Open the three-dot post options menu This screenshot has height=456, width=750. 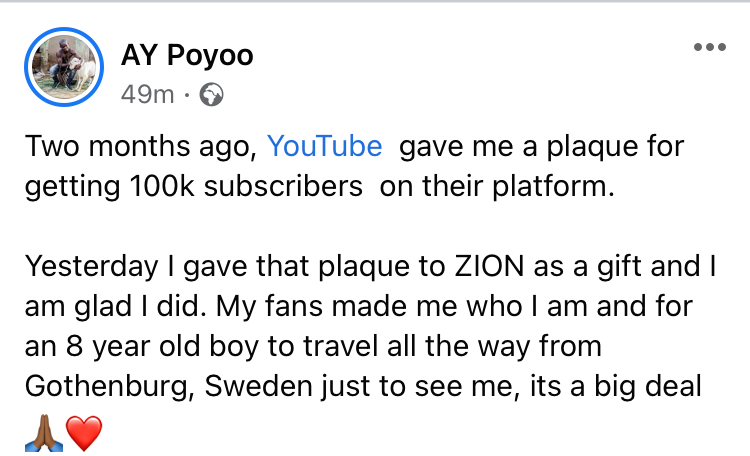(709, 47)
